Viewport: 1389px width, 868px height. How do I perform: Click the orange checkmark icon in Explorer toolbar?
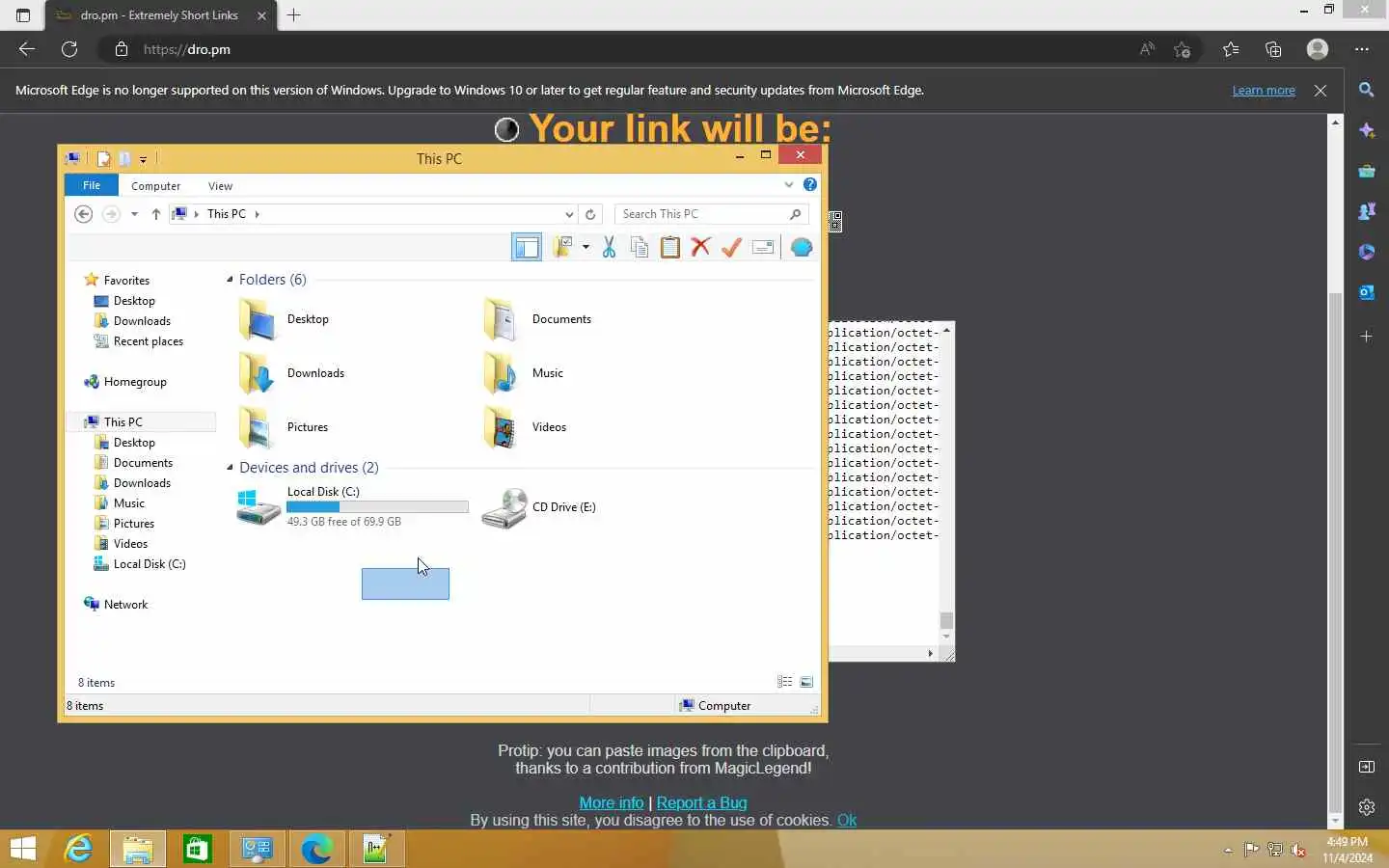[x=731, y=248]
